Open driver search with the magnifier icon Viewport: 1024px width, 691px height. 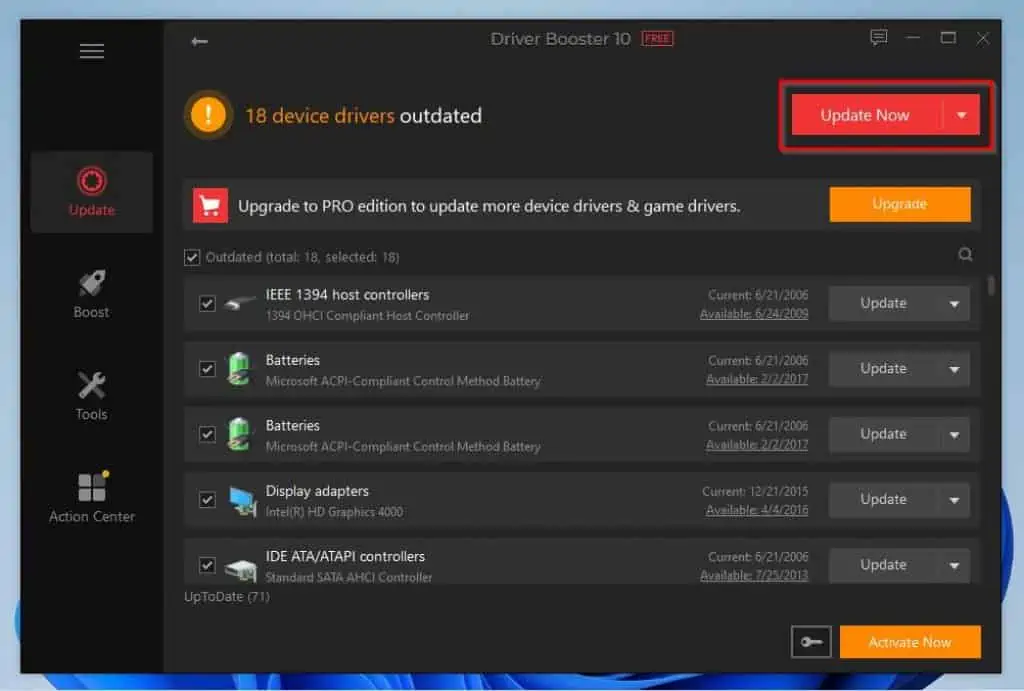pos(963,255)
